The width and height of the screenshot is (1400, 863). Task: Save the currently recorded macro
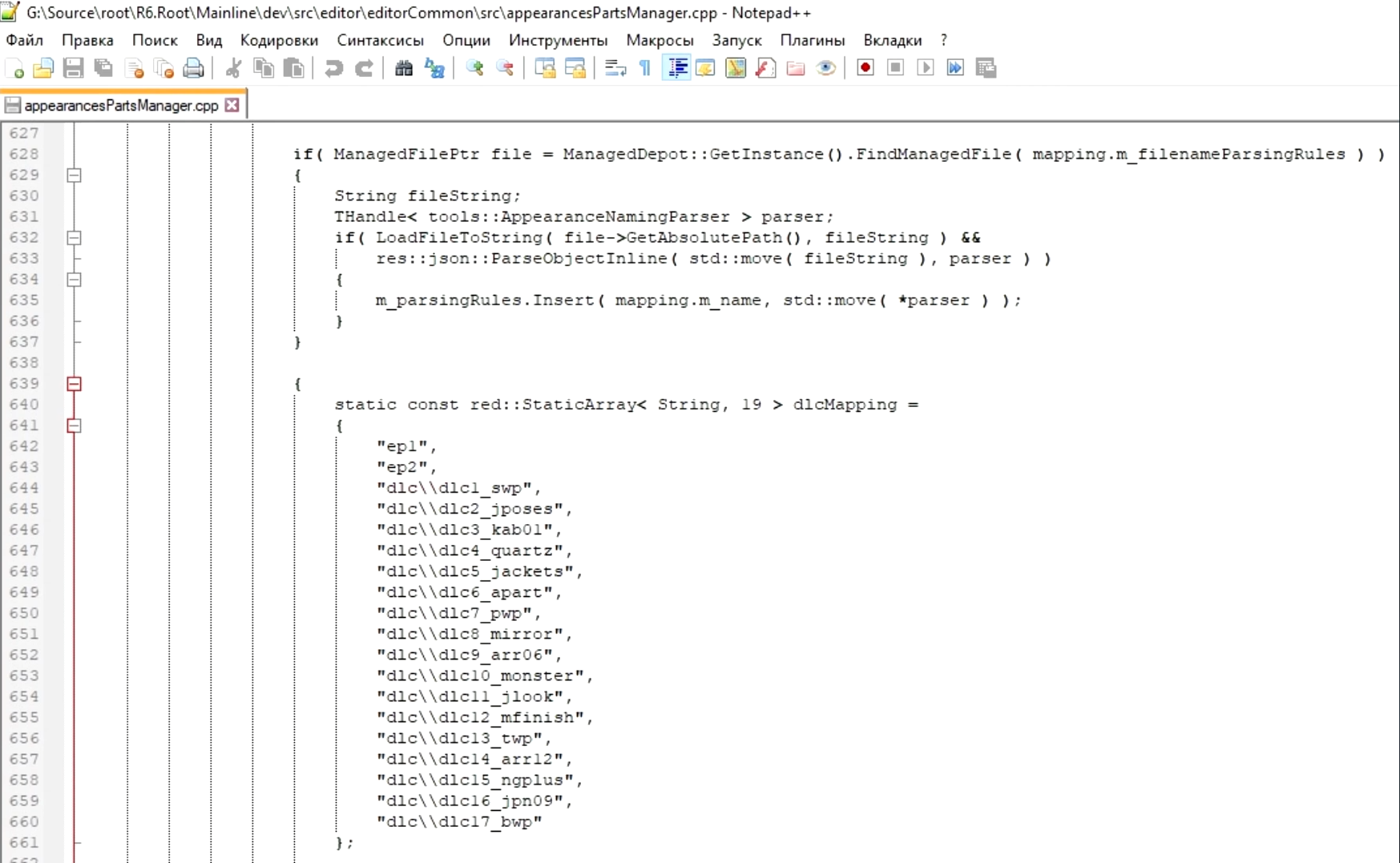pos(986,68)
